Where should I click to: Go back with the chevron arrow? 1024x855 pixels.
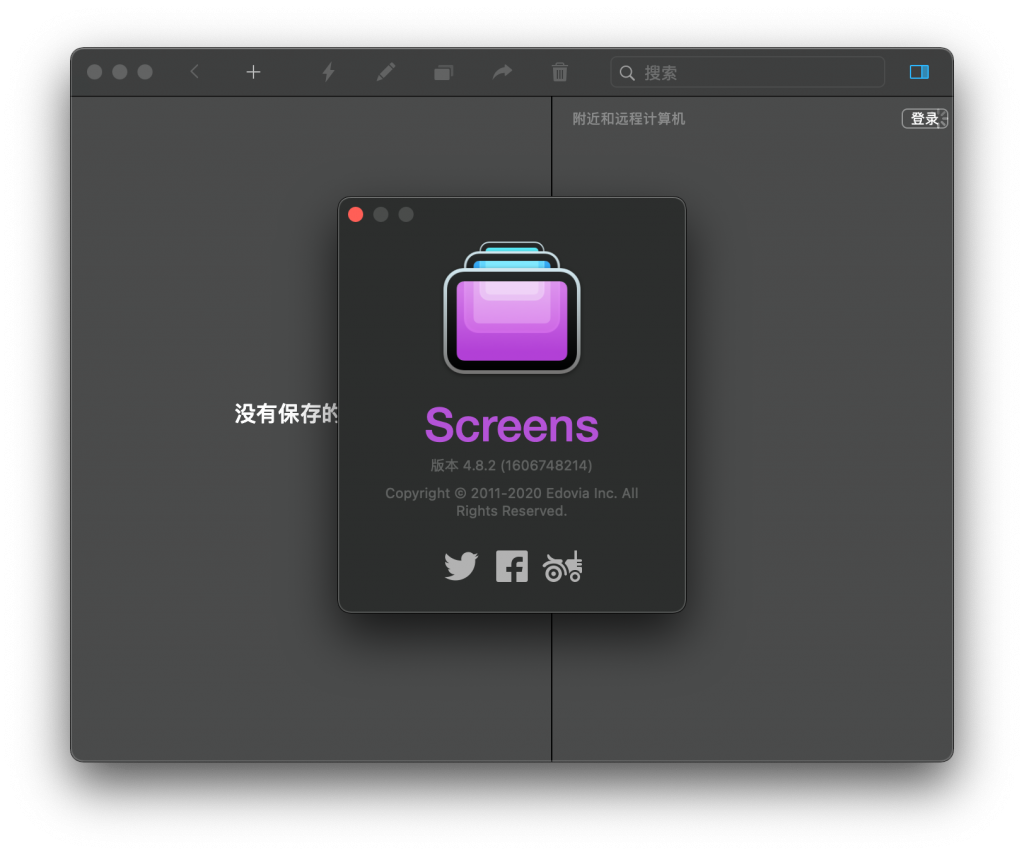[x=195, y=71]
